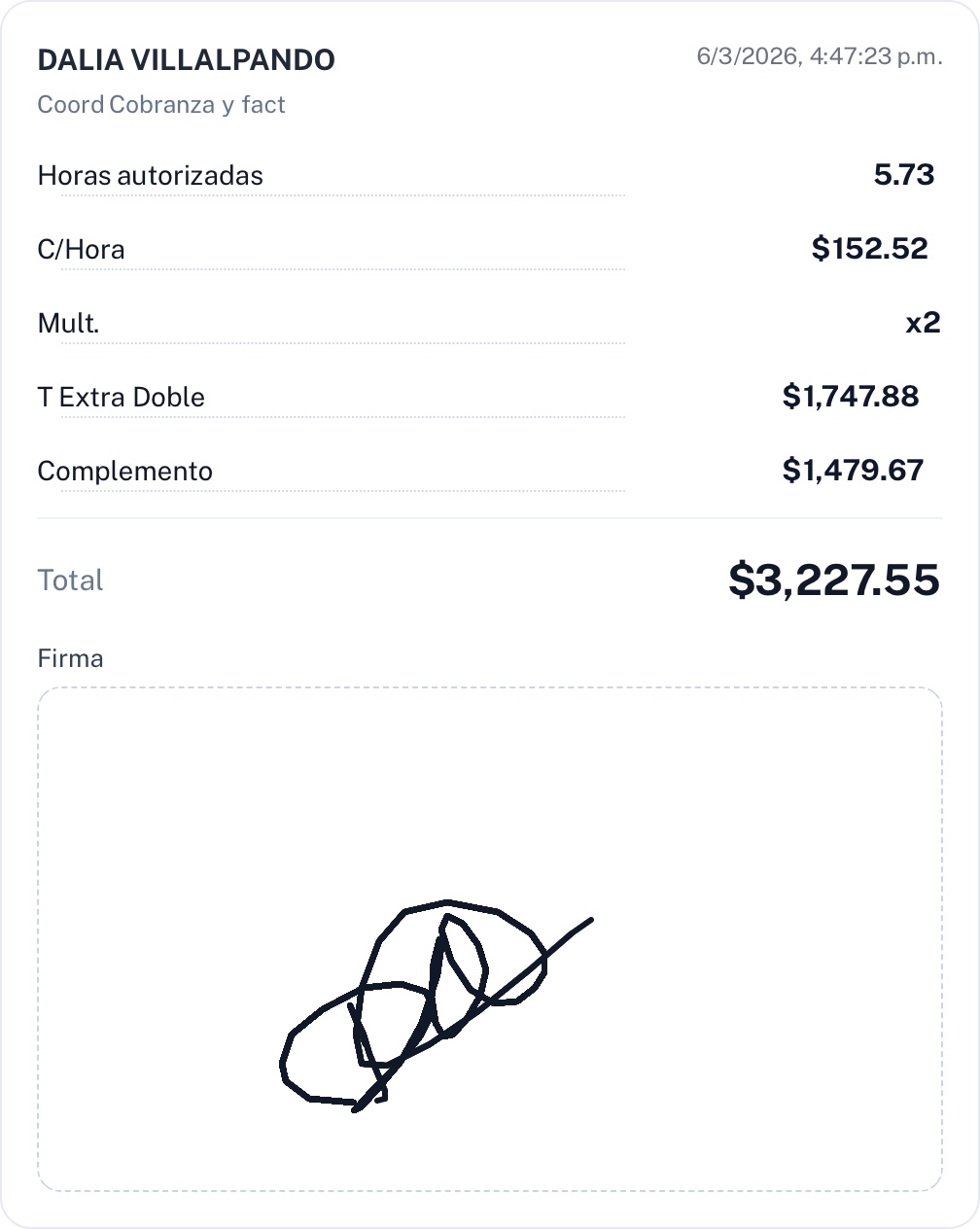
Task: Click the $3,227.55 total amount
Action: (x=833, y=580)
